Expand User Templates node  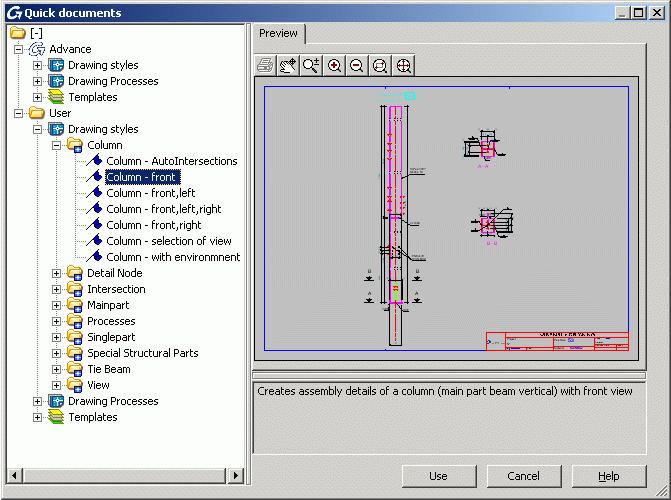(x=38, y=417)
